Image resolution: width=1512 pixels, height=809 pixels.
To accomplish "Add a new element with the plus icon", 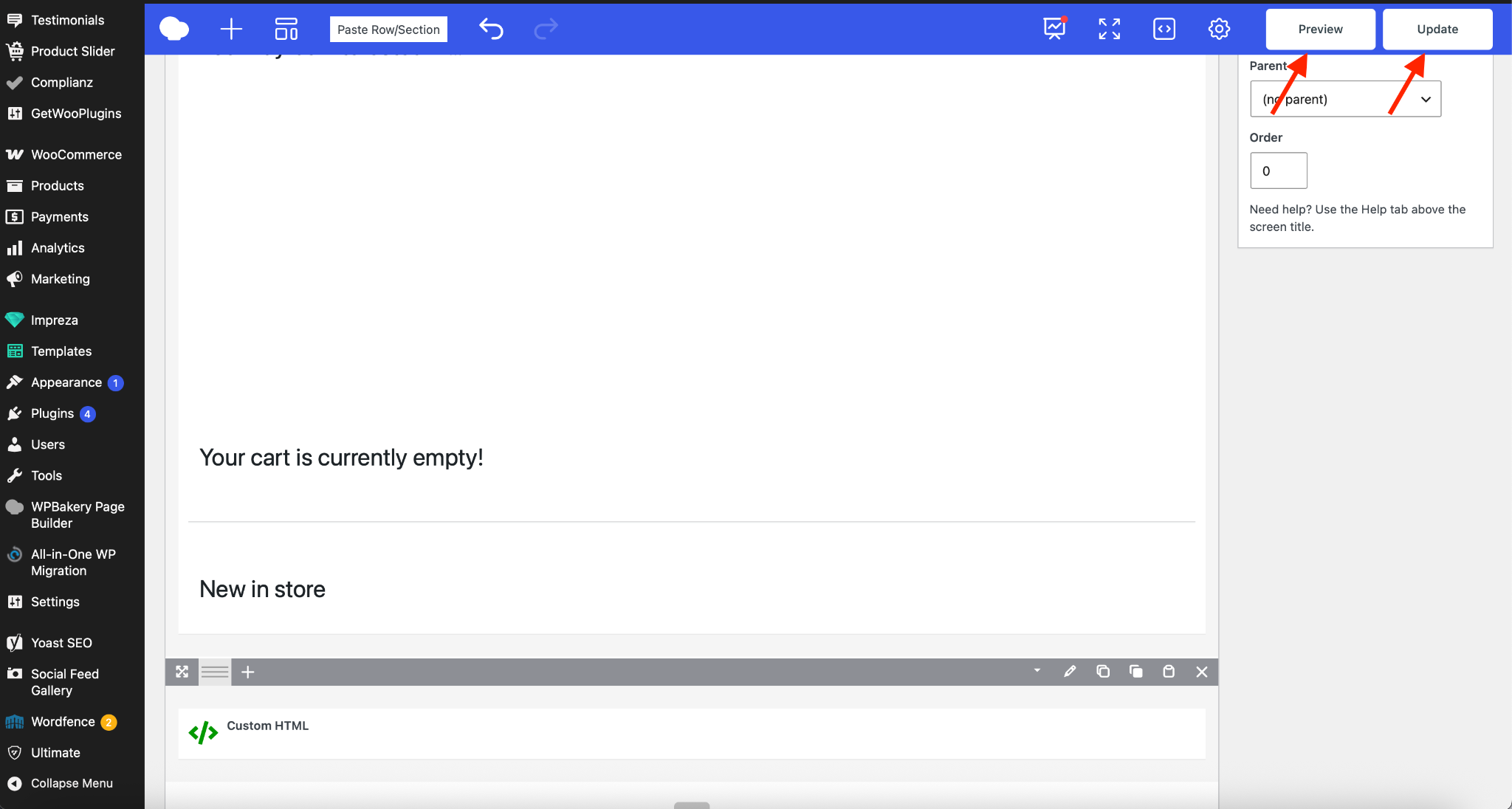I will (x=231, y=29).
